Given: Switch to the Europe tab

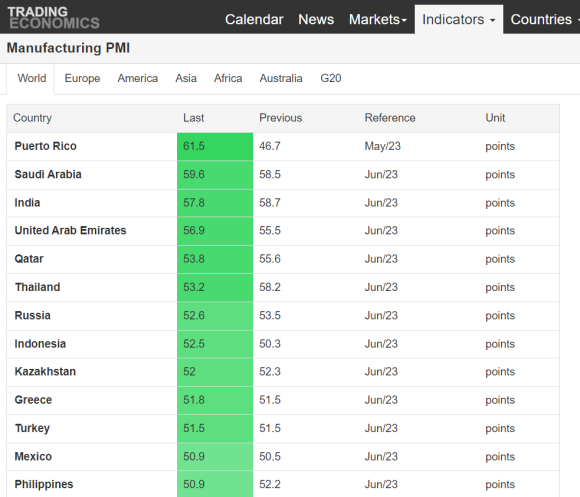Looking at the screenshot, I should (82, 78).
